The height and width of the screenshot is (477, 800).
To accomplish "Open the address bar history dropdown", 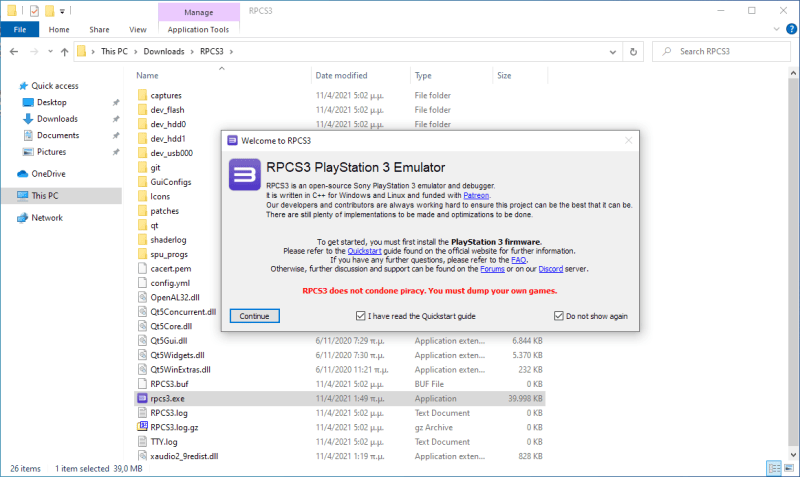I will click(613, 52).
